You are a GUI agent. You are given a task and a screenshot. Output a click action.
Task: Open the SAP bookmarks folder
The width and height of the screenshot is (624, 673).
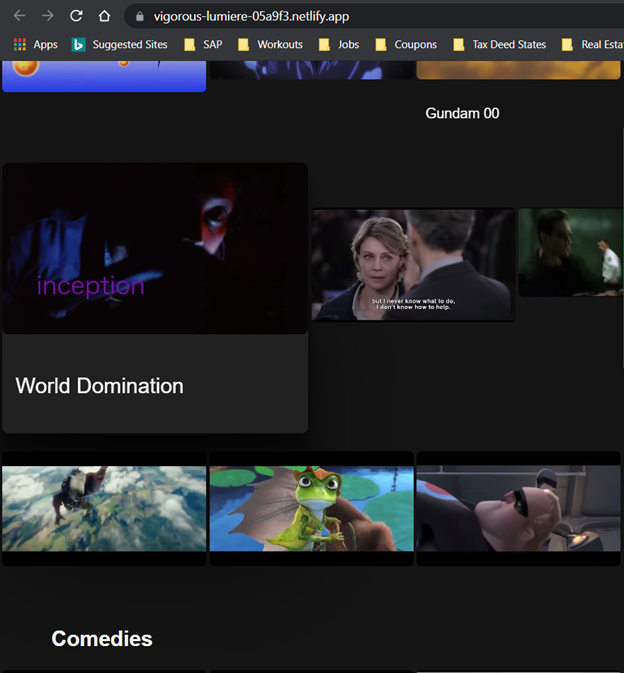pos(203,45)
